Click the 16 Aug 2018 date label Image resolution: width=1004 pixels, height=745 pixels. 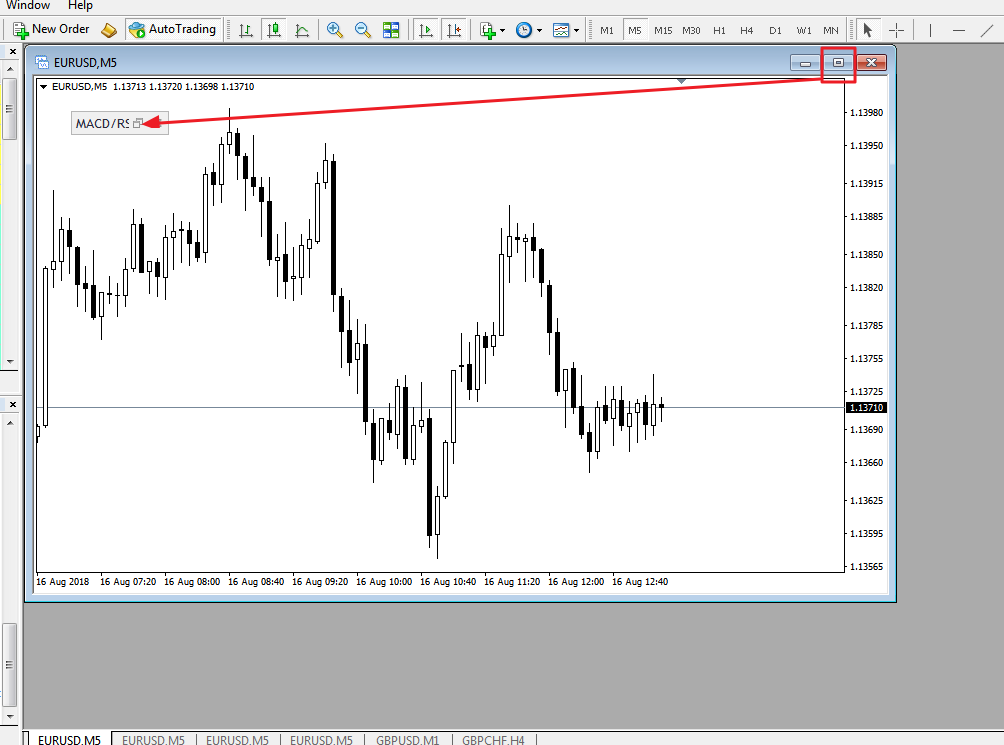pyautogui.click(x=63, y=582)
